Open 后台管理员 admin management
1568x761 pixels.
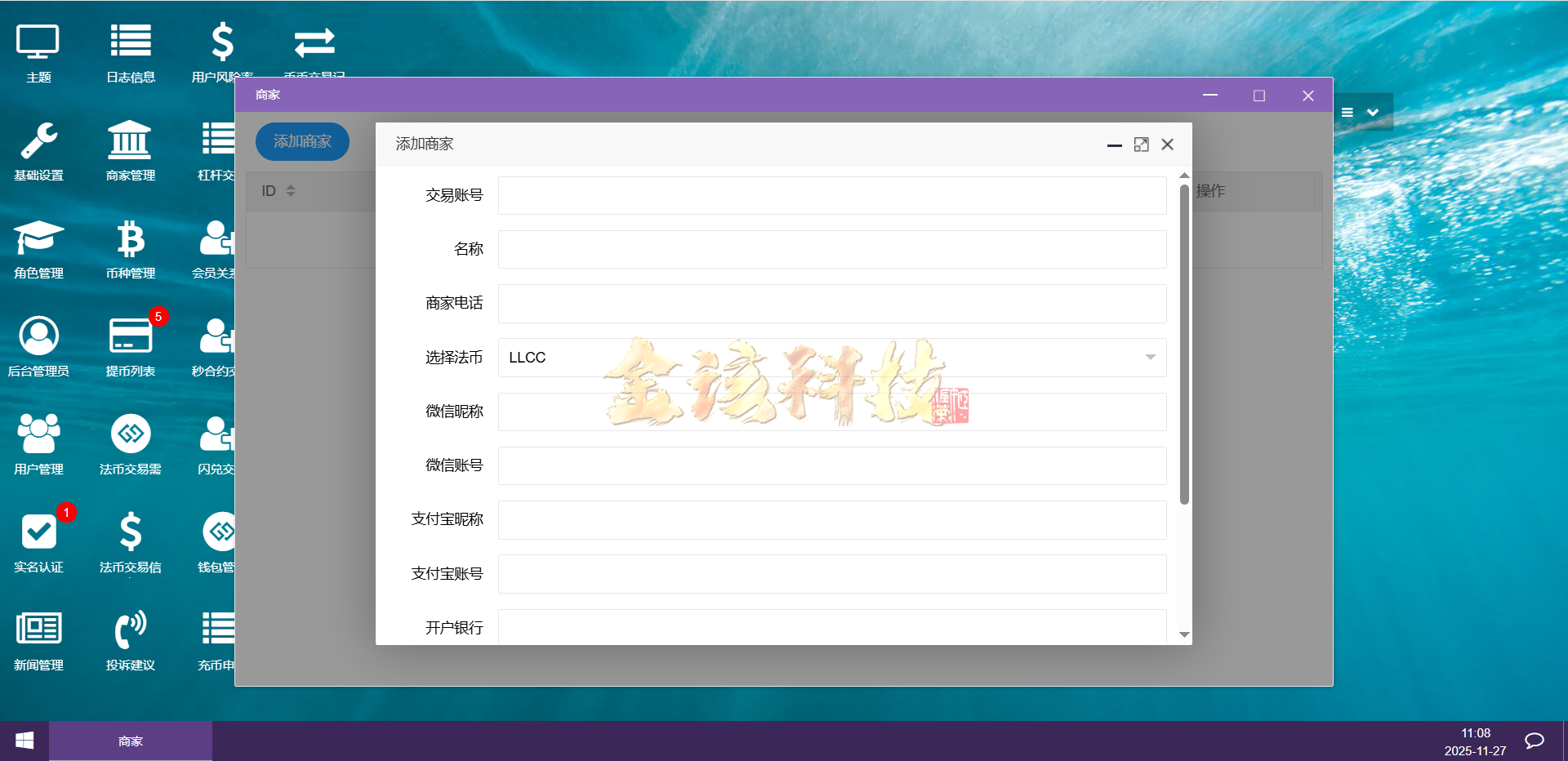[38, 347]
